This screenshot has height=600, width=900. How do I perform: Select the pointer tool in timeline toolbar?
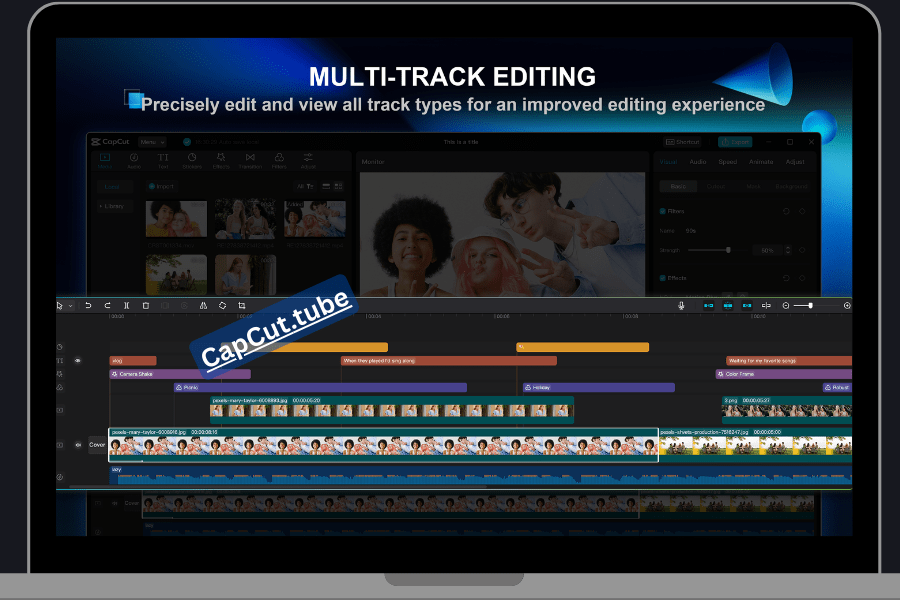(60, 306)
